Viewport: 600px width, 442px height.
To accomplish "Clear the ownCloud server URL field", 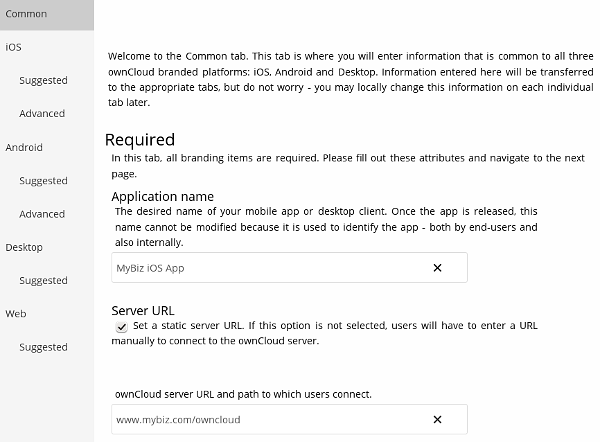I will (437, 419).
